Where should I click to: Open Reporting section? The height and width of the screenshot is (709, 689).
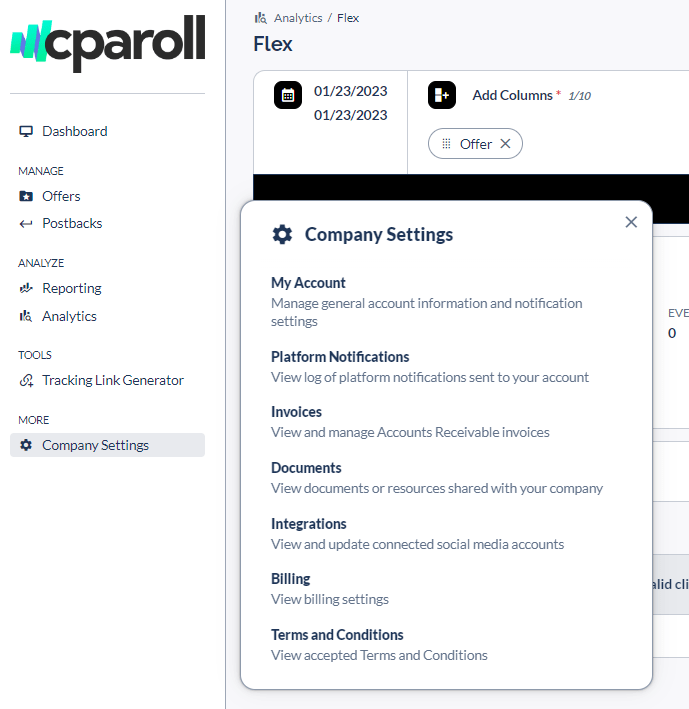[72, 288]
